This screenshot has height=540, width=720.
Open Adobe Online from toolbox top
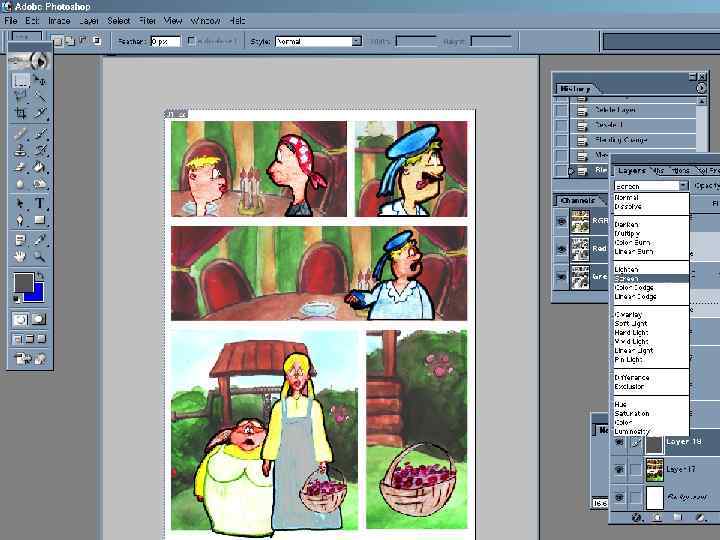(29, 61)
